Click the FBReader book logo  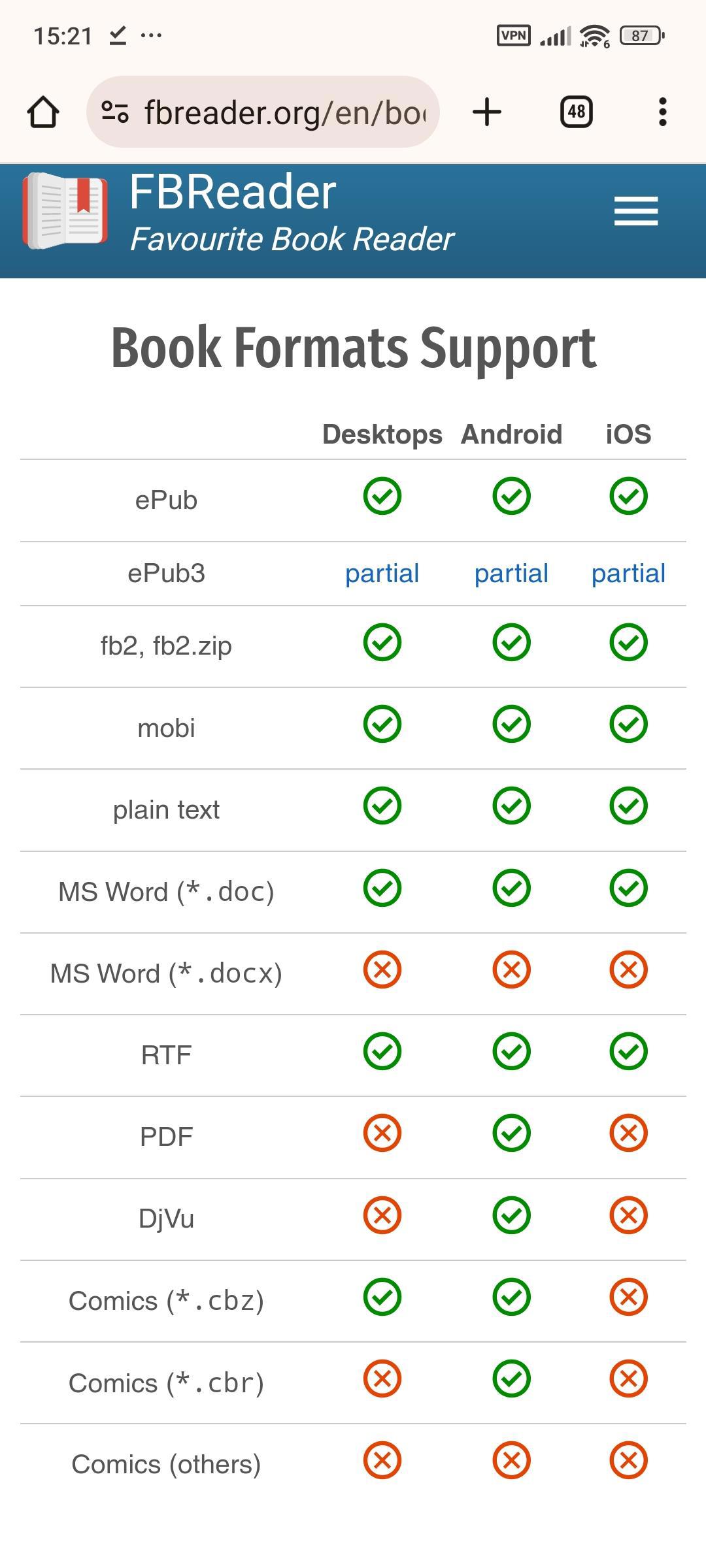(x=65, y=211)
